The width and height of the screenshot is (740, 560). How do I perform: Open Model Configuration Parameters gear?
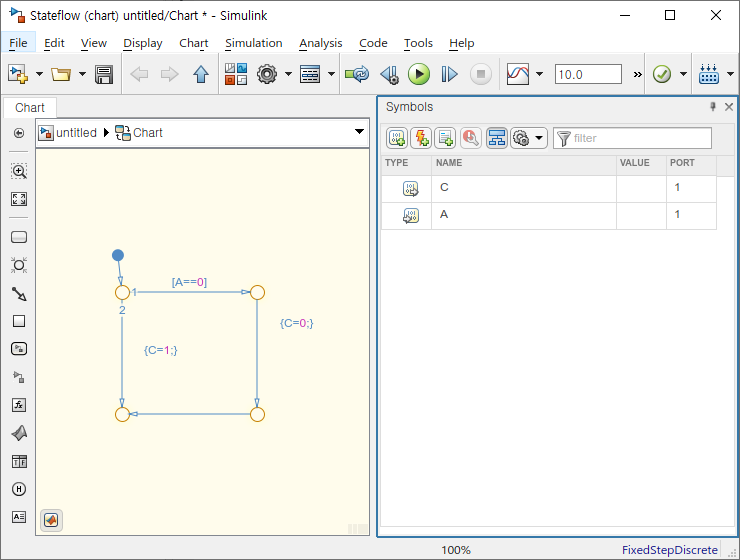(x=267, y=74)
